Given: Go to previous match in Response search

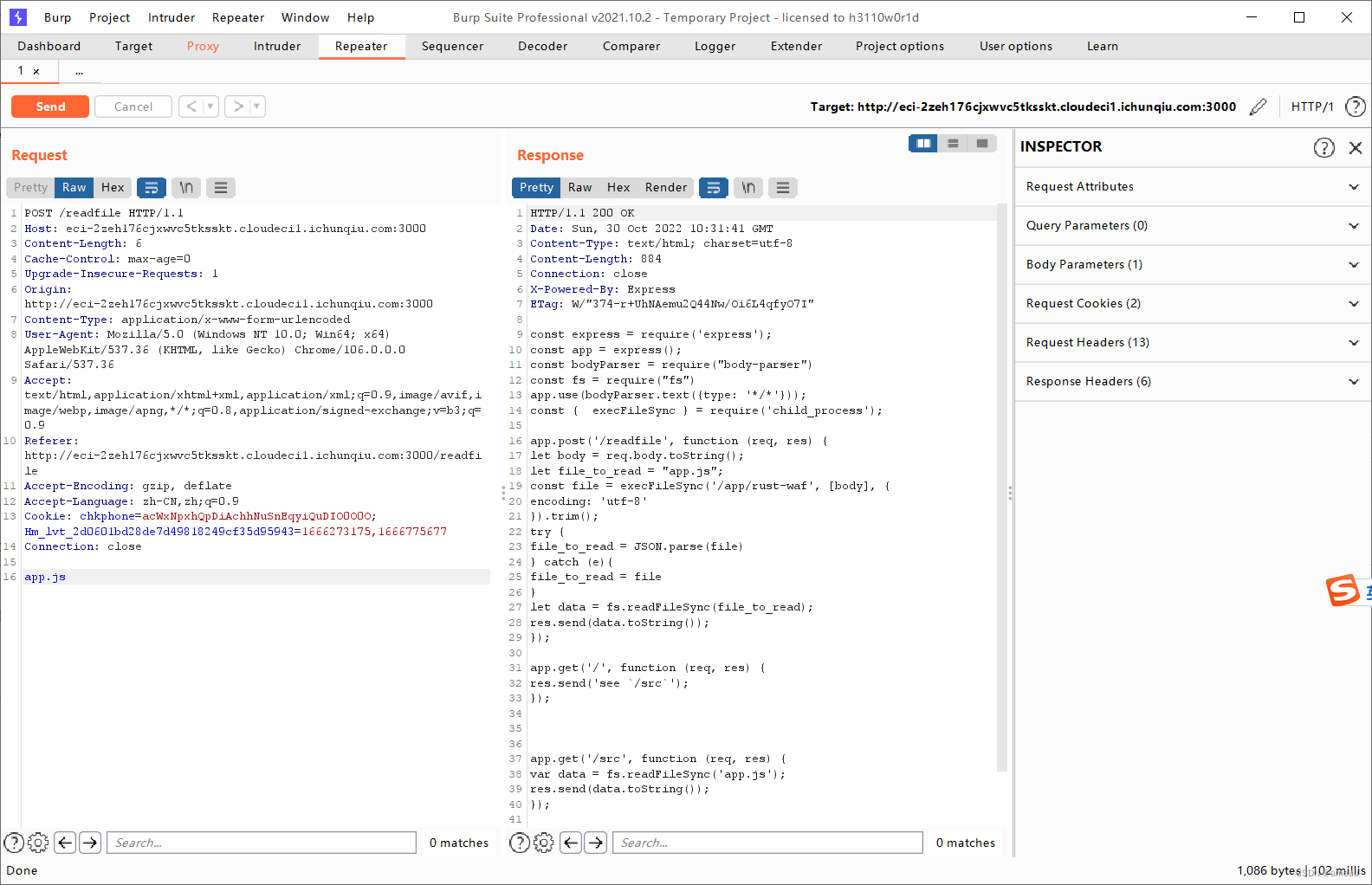Looking at the screenshot, I should 571,843.
